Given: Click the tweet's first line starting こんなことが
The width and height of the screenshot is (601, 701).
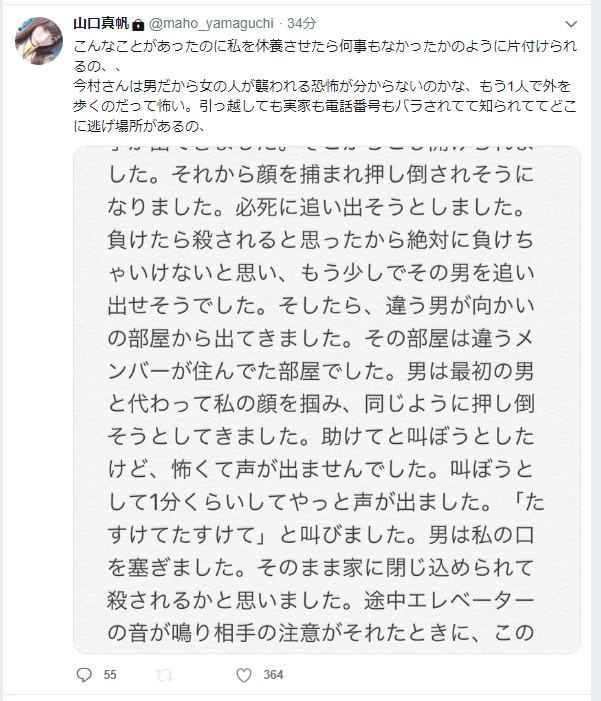Looking at the screenshot, I should point(325,47).
